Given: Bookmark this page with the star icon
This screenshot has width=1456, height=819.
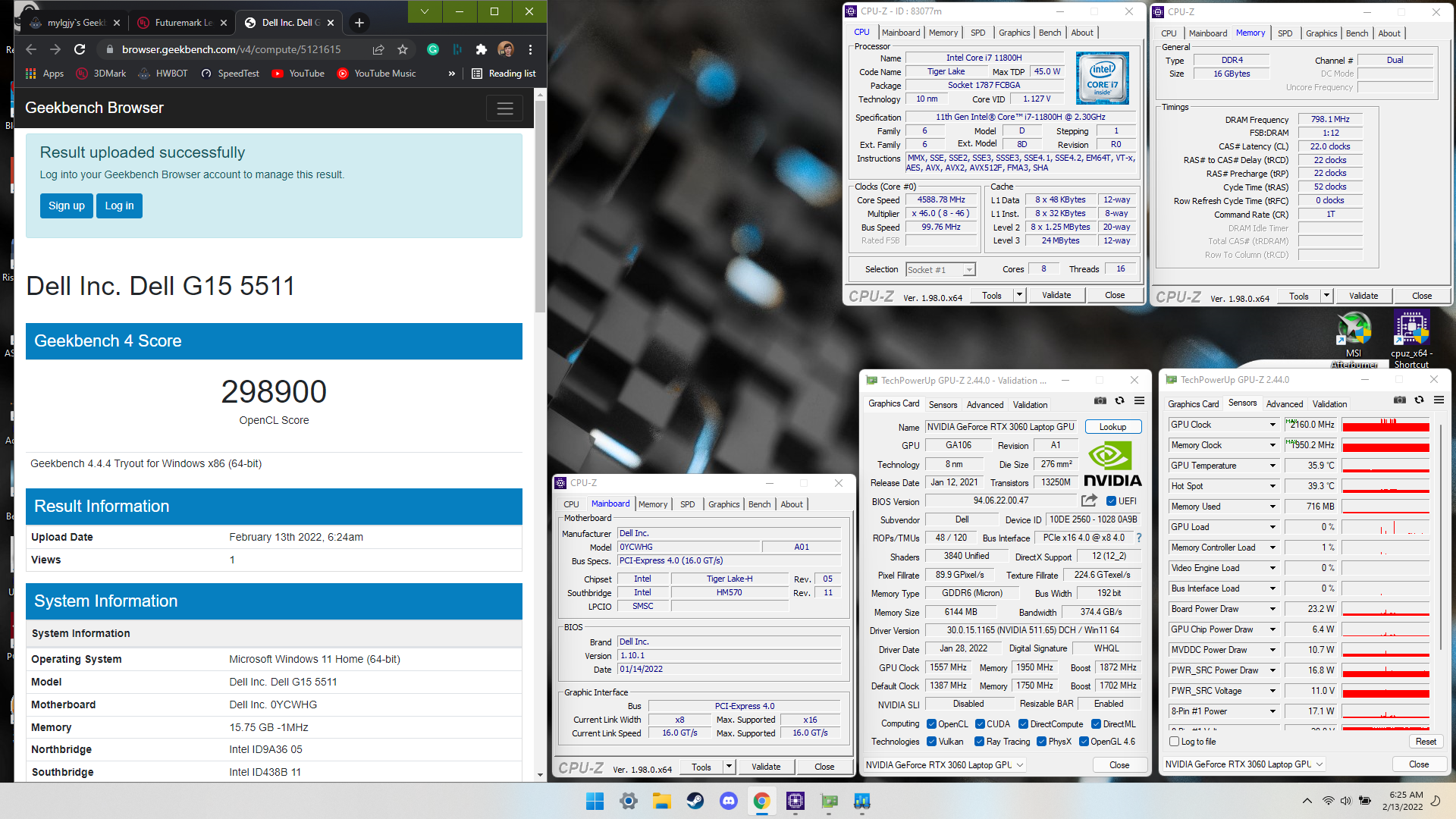Looking at the screenshot, I should (x=403, y=49).
